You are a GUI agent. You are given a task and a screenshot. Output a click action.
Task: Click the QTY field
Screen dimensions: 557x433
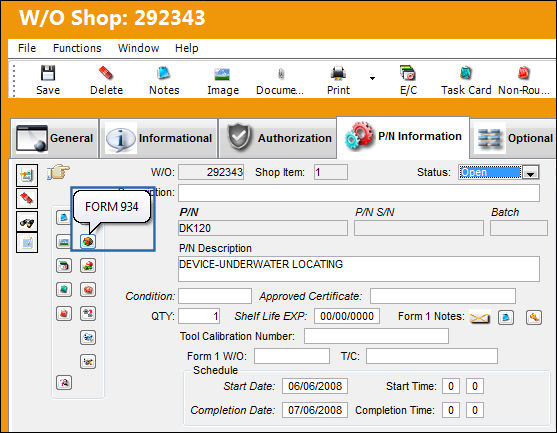199,316
